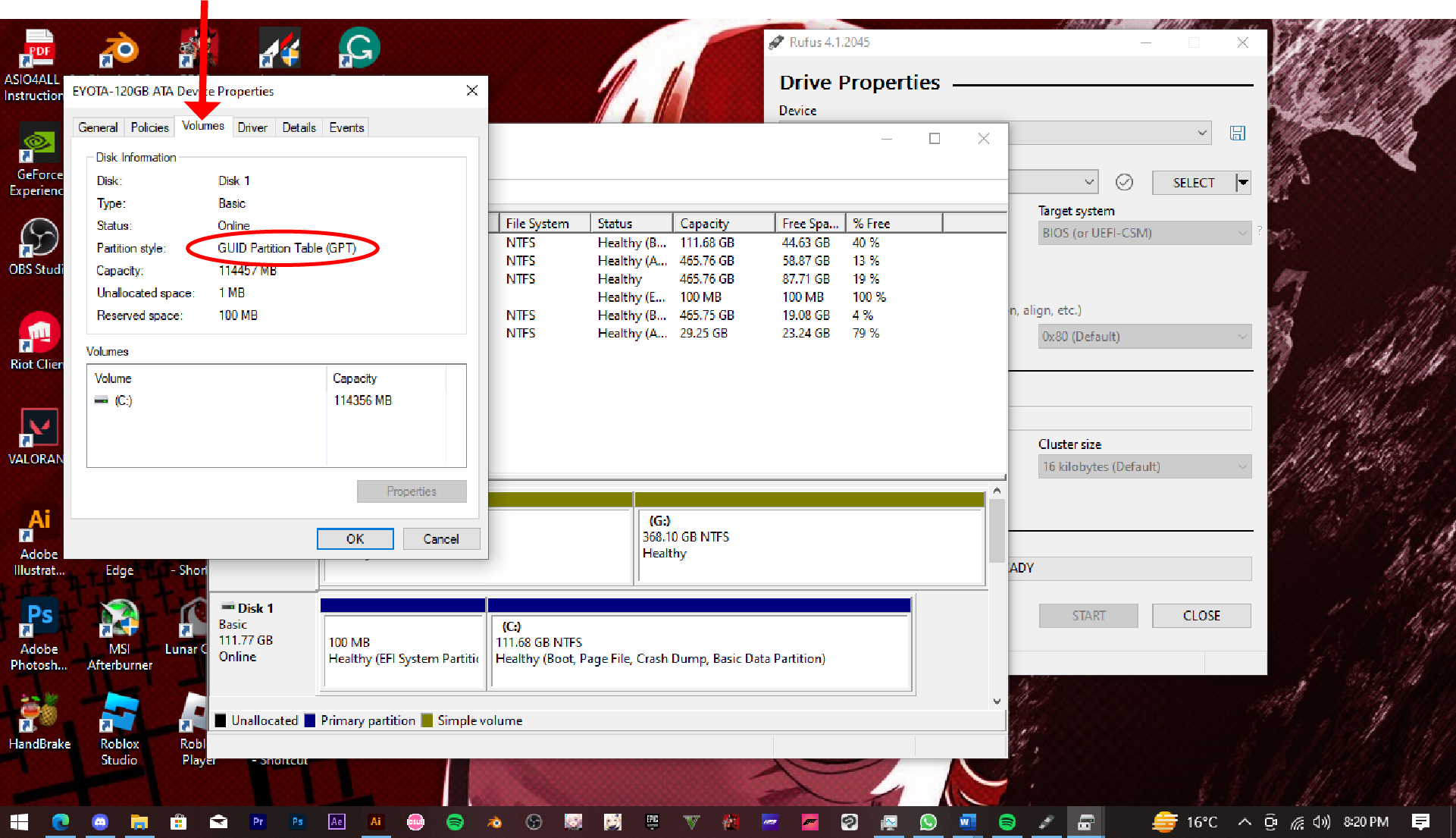Click the Unallocated black legend swatch
The image size is (1456, 838).
[x=221, y=720]
